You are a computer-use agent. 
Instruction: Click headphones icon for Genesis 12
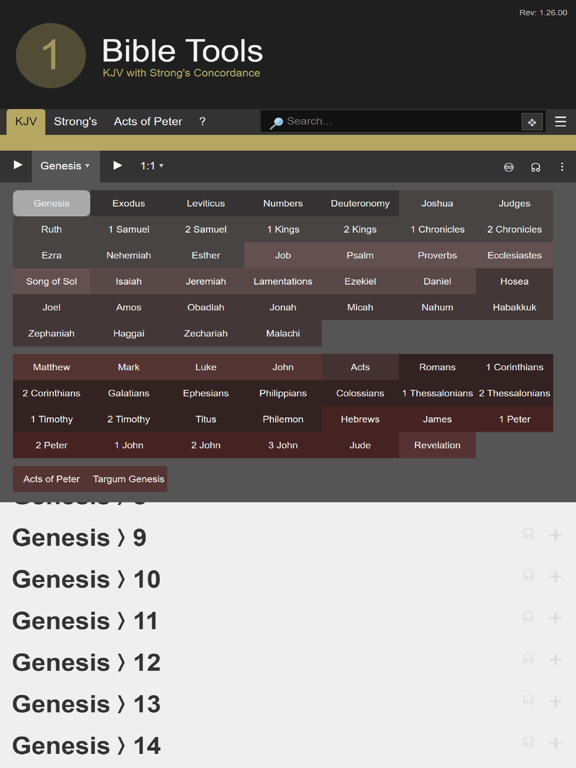[528, 659]
